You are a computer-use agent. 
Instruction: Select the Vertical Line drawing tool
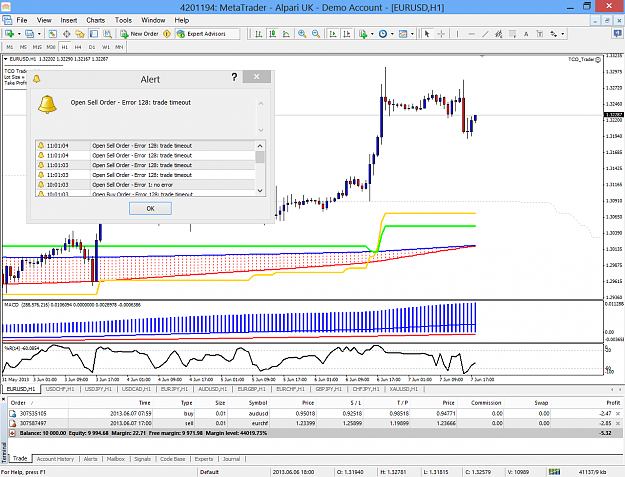pos(457,34)
